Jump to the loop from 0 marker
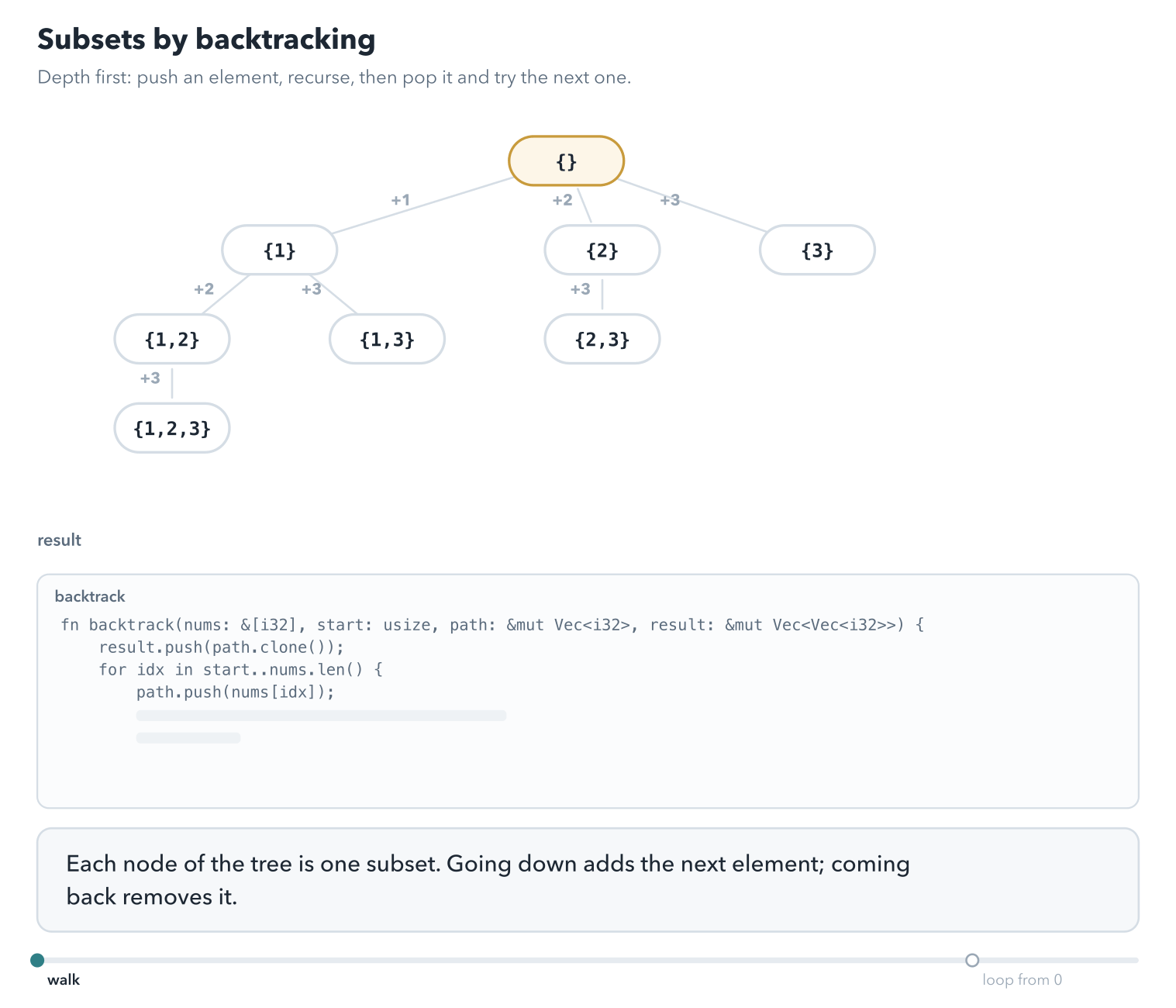 point(972,961)
